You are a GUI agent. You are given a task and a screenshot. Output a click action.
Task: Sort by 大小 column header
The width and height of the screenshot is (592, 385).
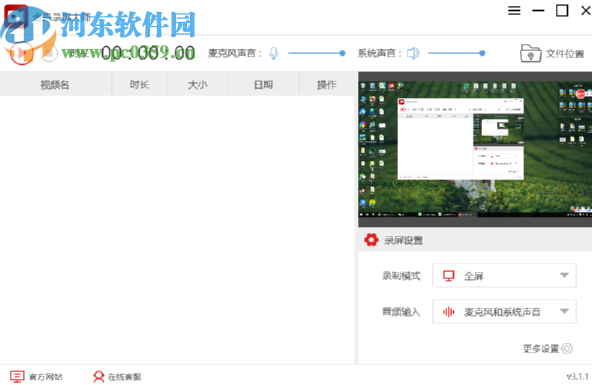coord(197,85)
